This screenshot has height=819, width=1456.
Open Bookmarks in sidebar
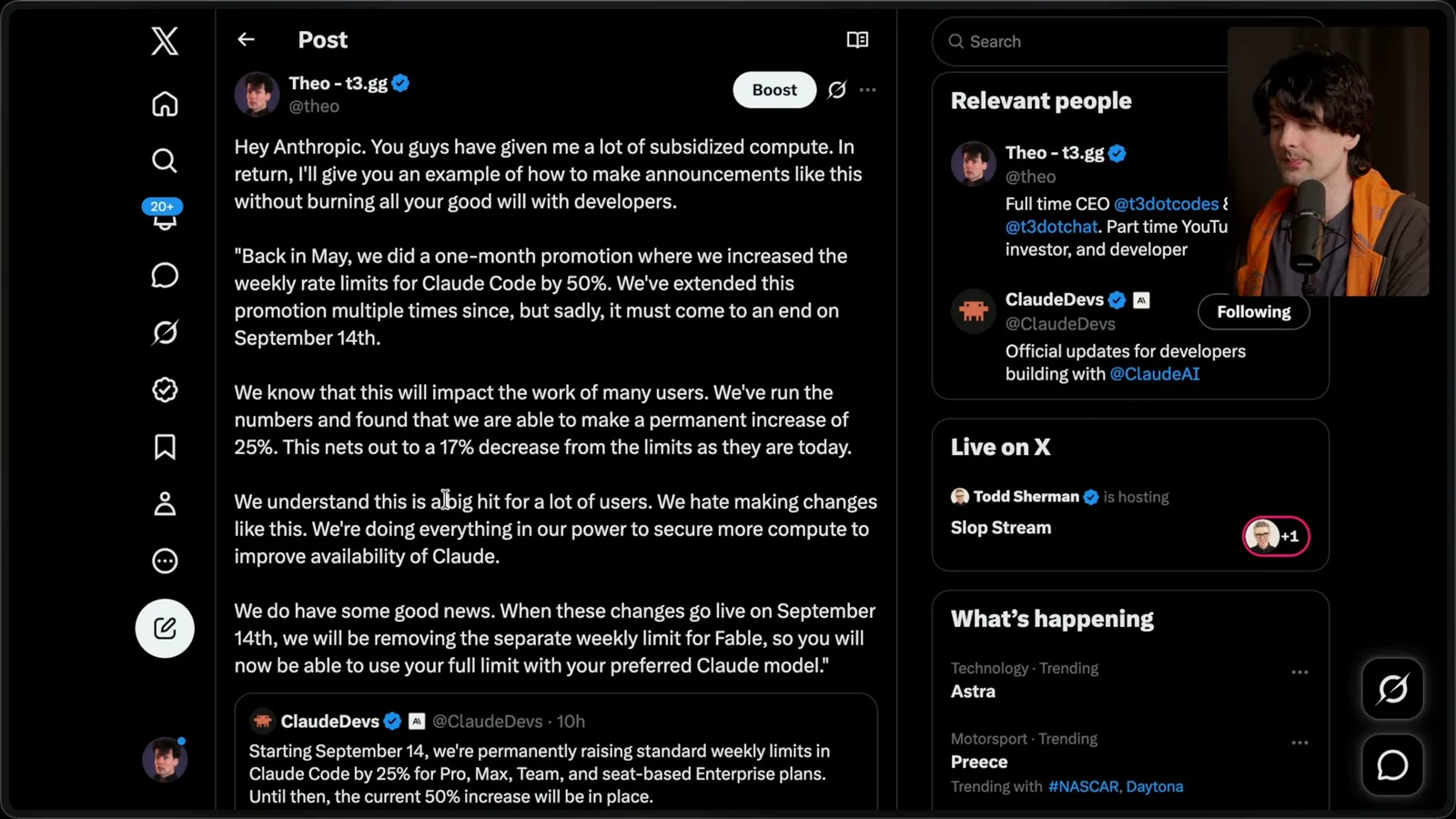(165, 447)
